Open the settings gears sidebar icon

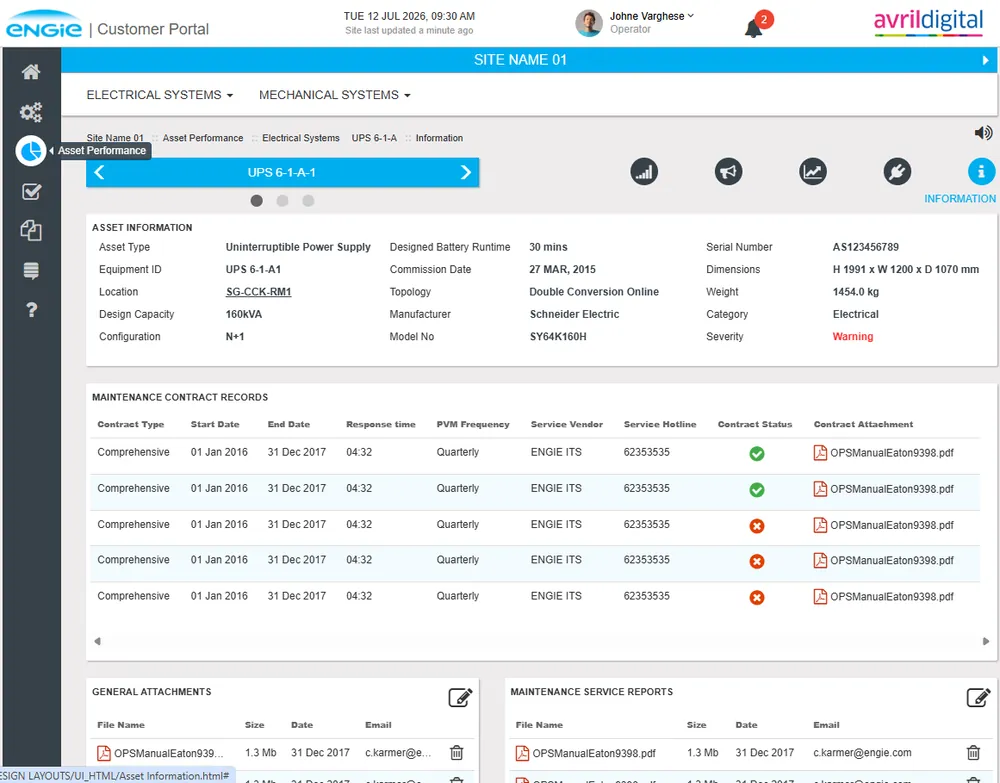[31, 112]
